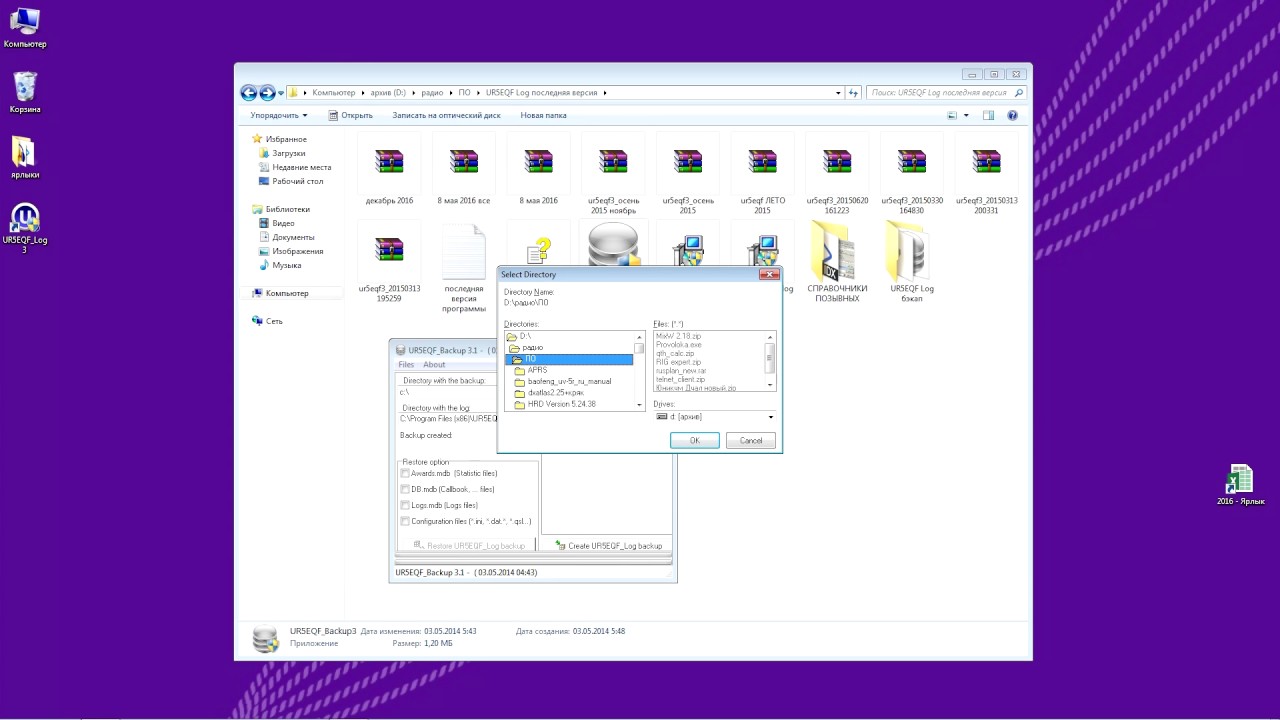This screenshot has height=720, width=1280.
Task: Open view options dropdown arrow
Action: tap(966, 115)
